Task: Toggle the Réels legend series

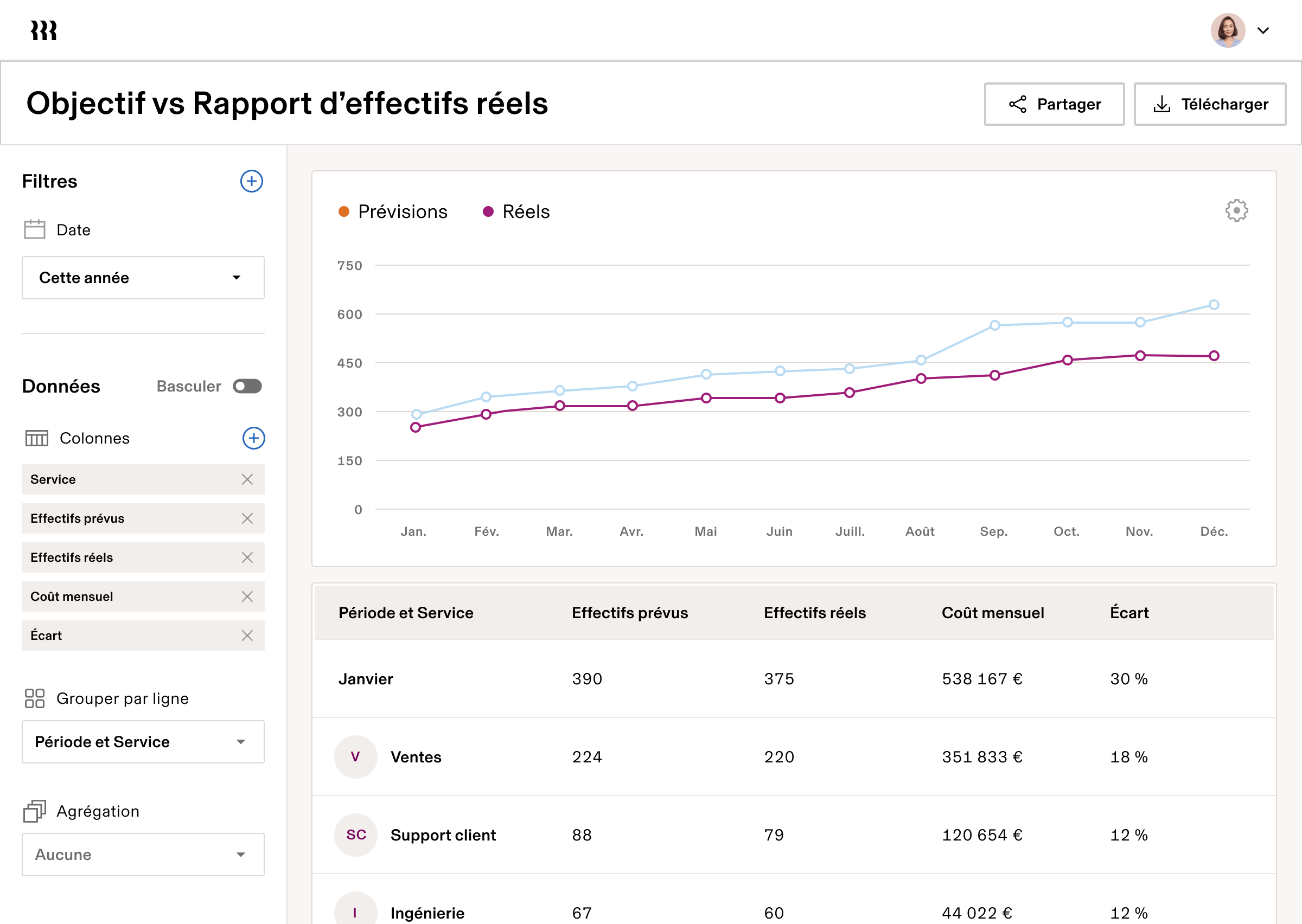Action: click(x=516, y=211)
